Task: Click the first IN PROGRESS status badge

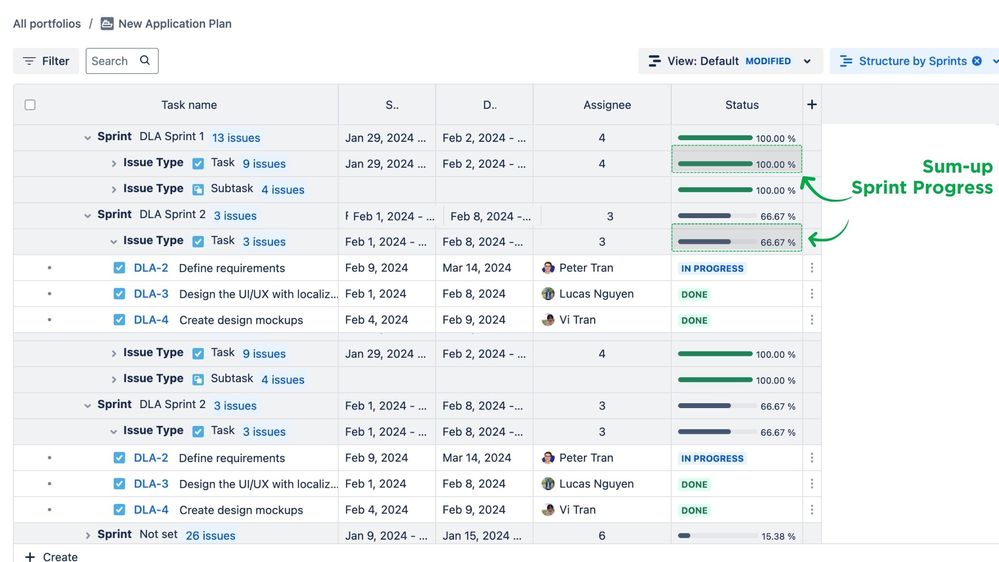Action: coord(712,269)
